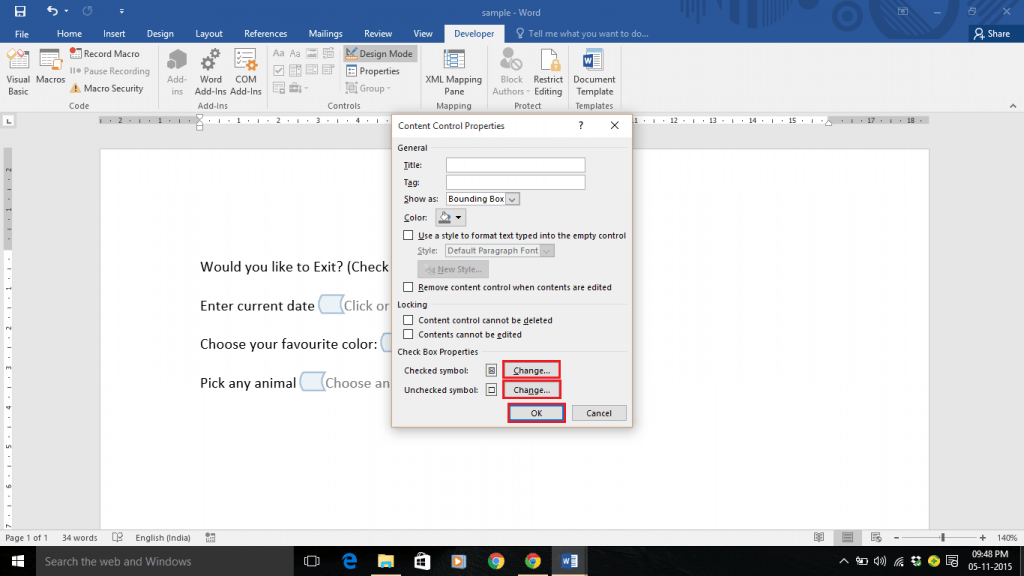Launch Microsoft Edge from the taskbar

[350, 561]
